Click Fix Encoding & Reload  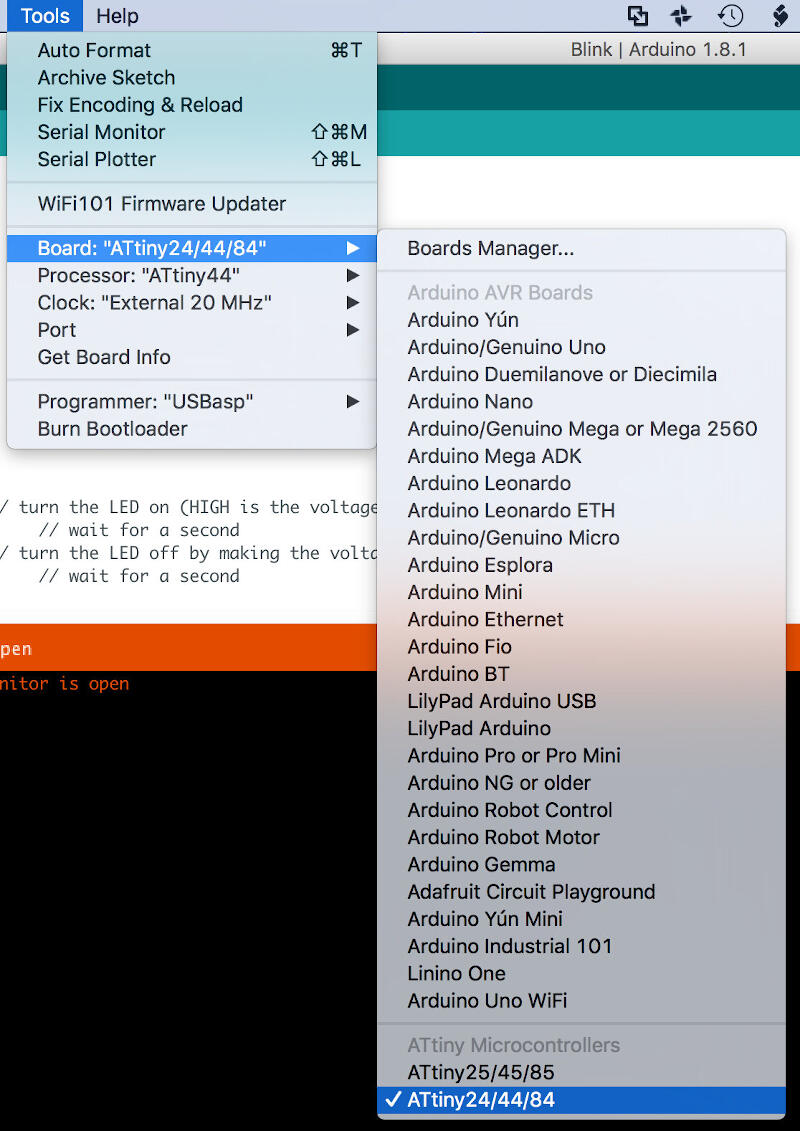(192, 105)
